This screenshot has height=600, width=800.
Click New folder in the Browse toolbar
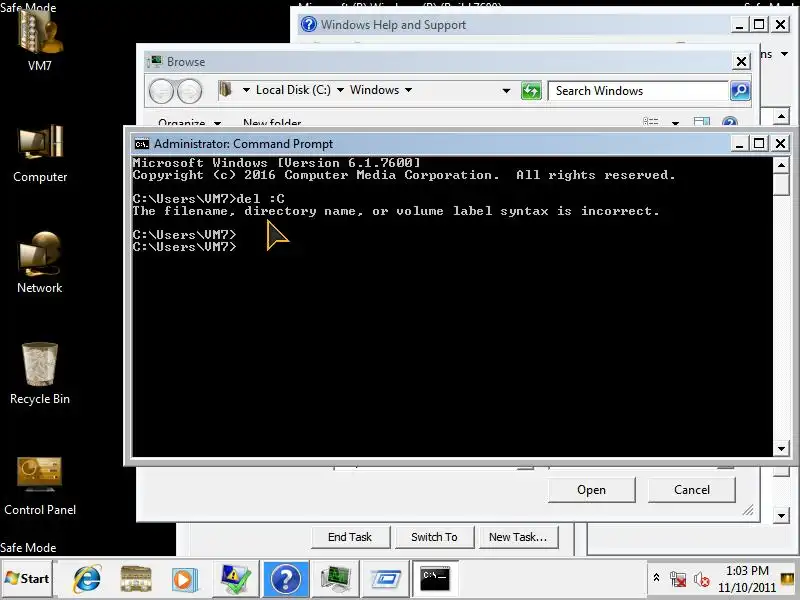(272, 122)
